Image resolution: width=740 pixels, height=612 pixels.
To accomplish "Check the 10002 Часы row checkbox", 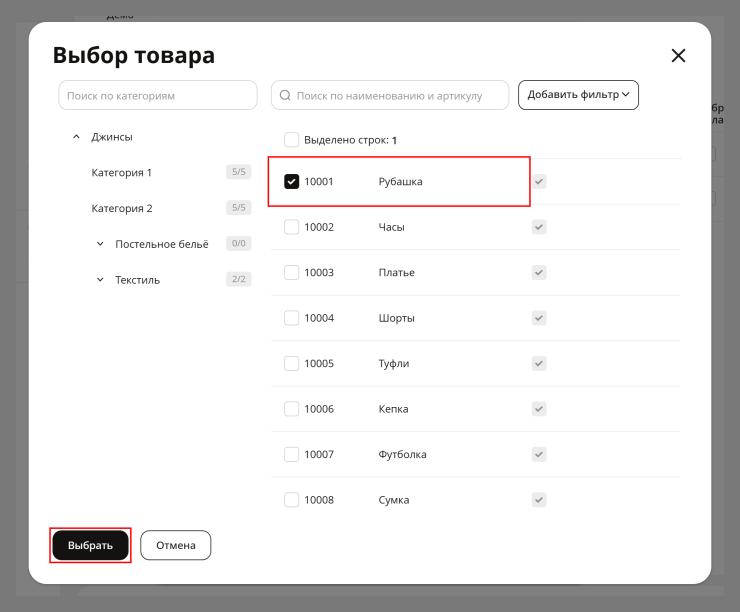I will [x=291, y=227].
